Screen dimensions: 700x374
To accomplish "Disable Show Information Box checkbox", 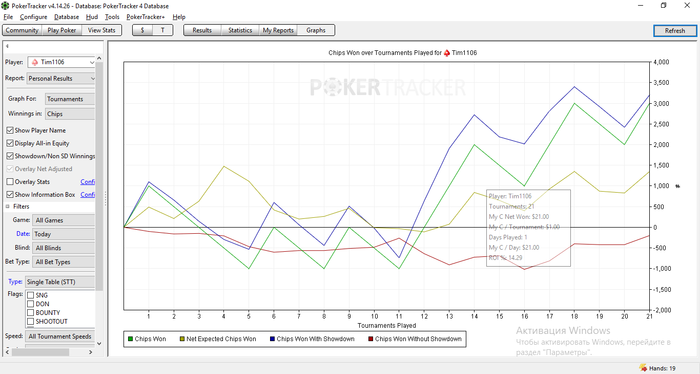I will pyautogui.click(x=10, y=195).
